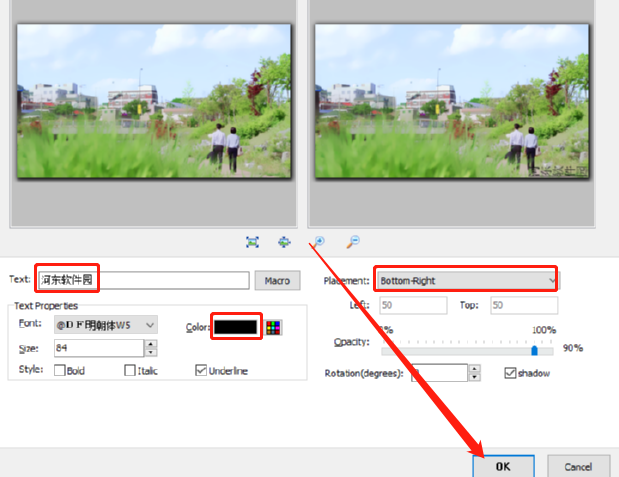Click the Cancel button
619x477 pixels.
click(x=578, y=467)
